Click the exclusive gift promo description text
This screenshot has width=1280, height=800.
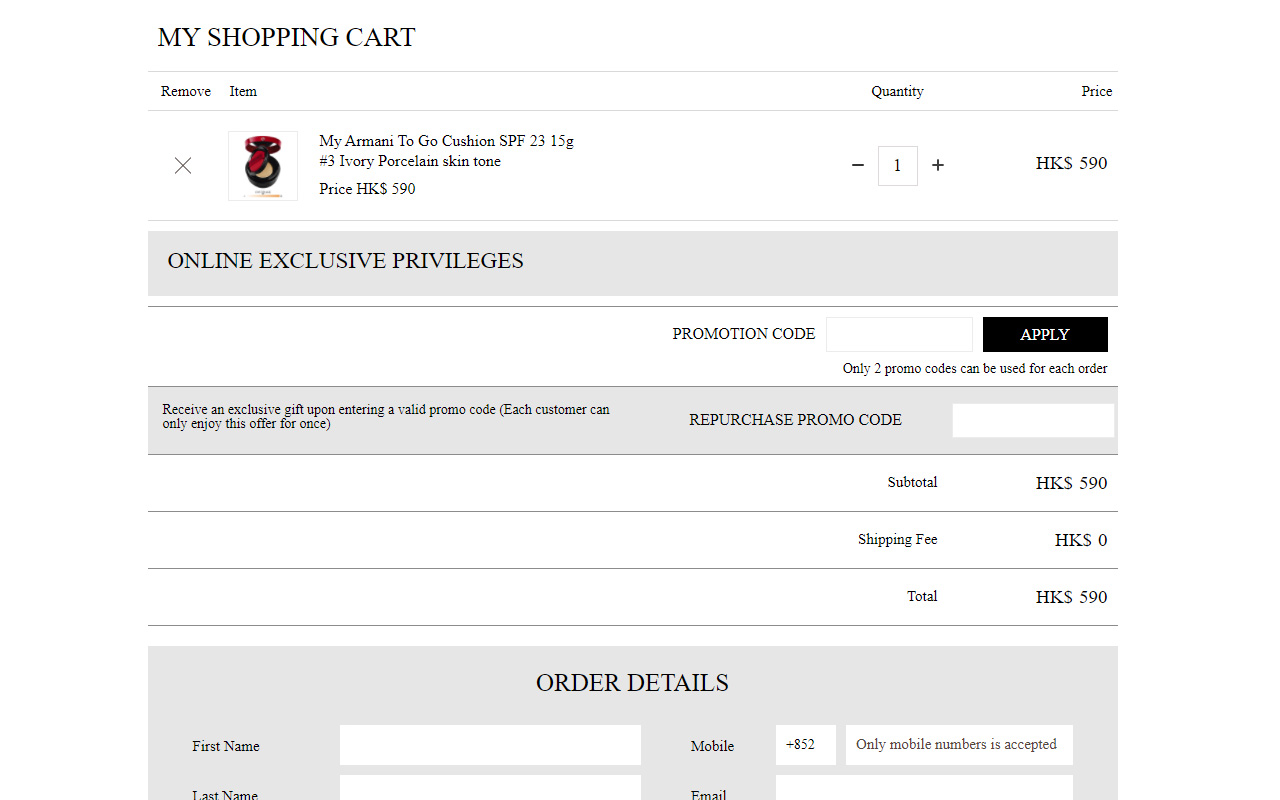(386, 416)
